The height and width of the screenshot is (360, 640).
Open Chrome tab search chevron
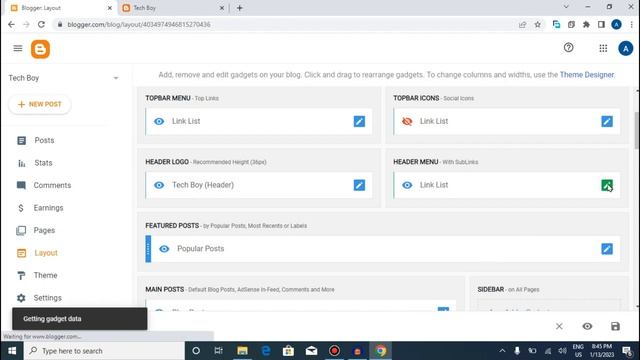point(566,7)
